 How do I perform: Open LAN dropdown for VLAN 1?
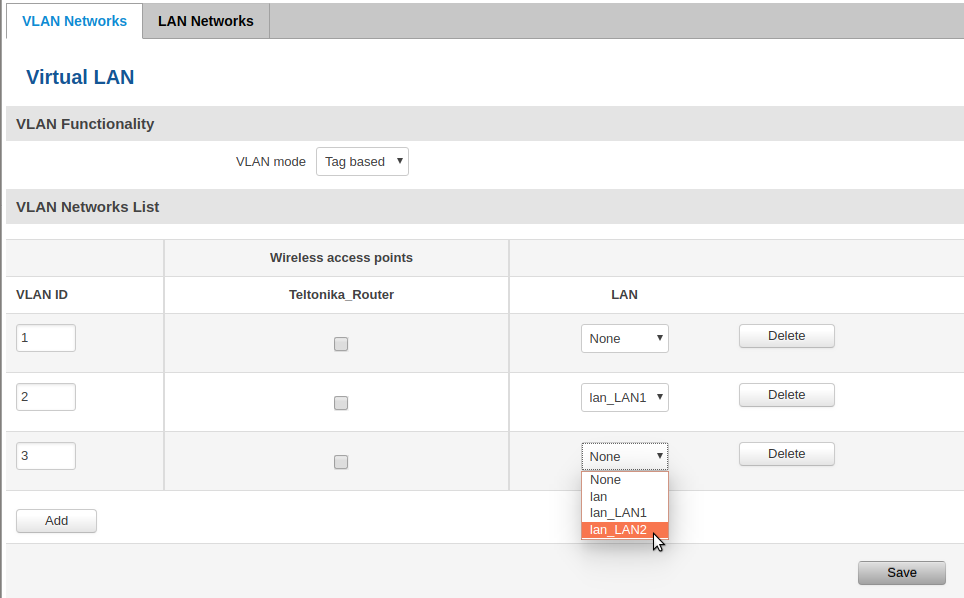pyautogui.click(x=625, y=339)
